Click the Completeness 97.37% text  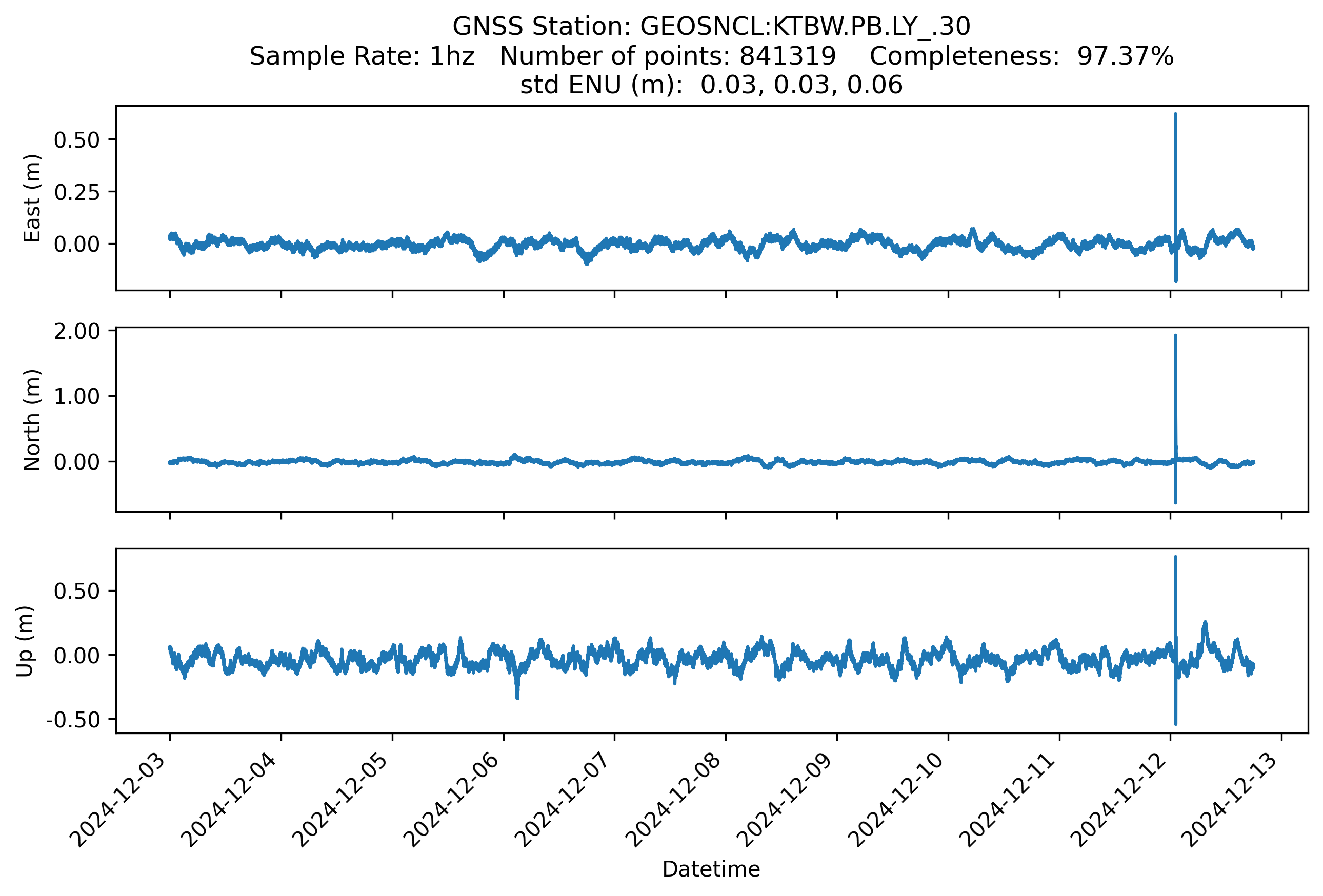click(x=1021, y=56)
